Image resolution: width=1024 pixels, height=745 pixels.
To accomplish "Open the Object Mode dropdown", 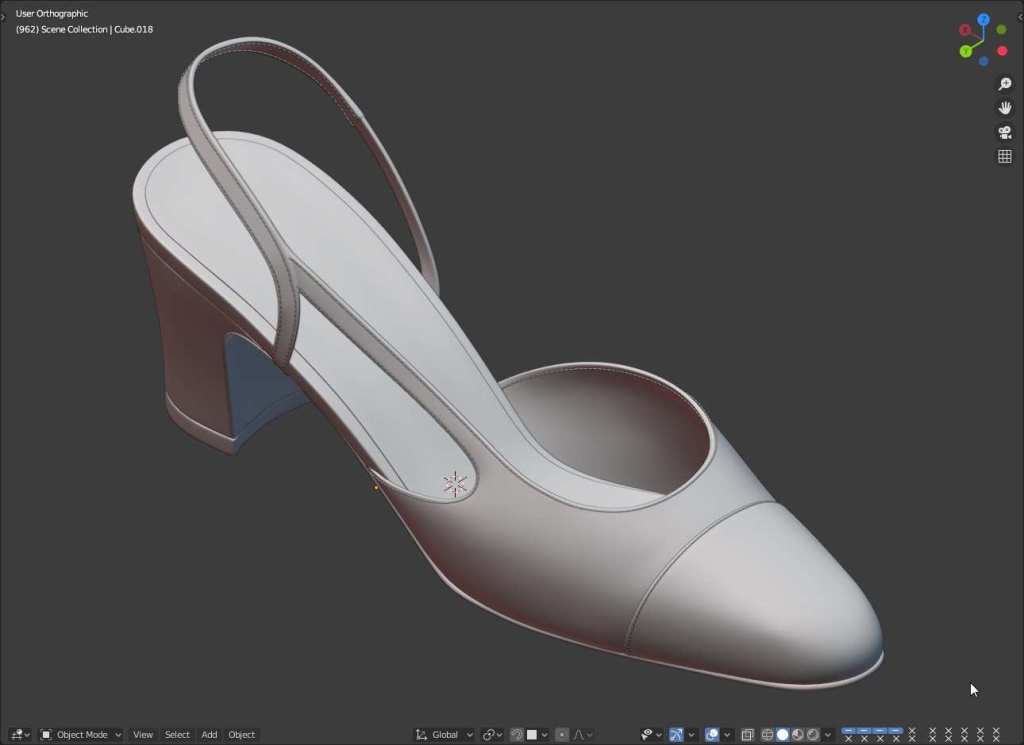I will (x=81, y=735).
